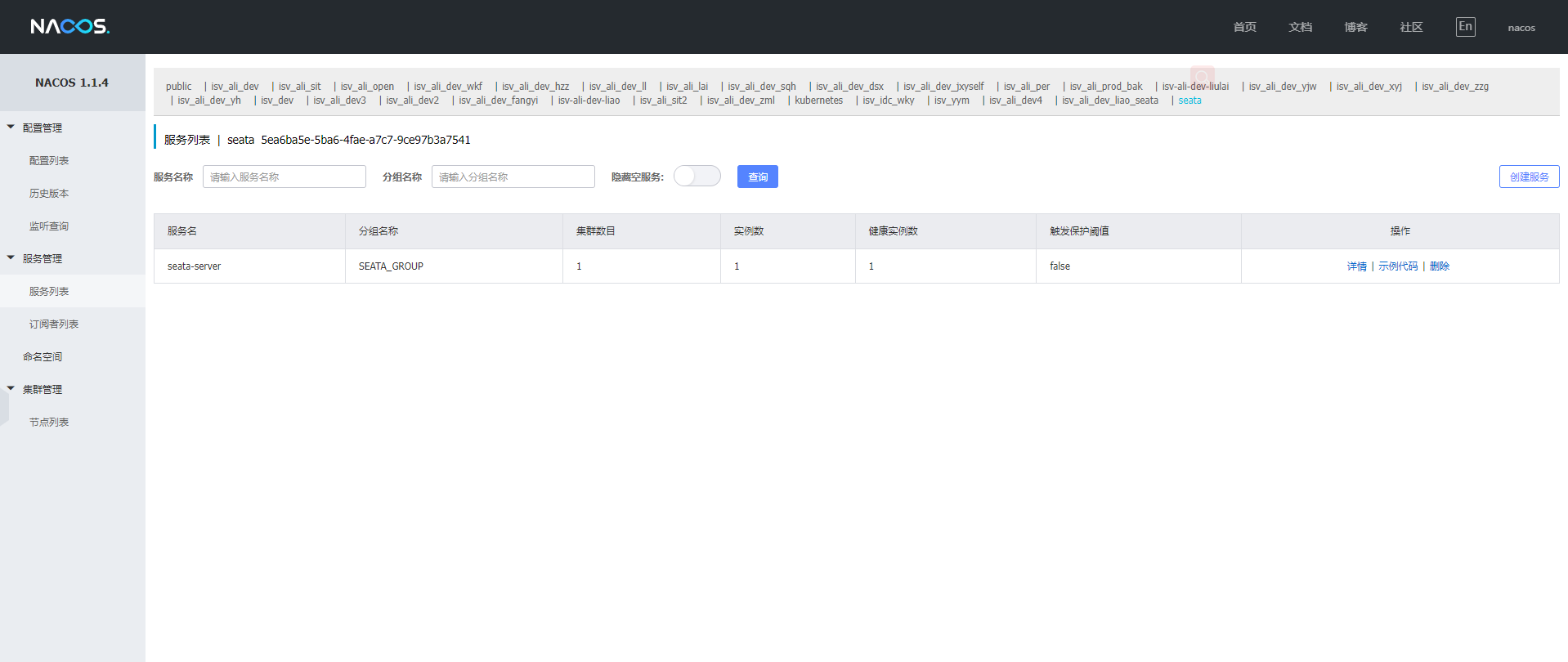Switch to the isv_ali_dev_hzz namespace
The image size is (1568, 662).
[535, 87]
